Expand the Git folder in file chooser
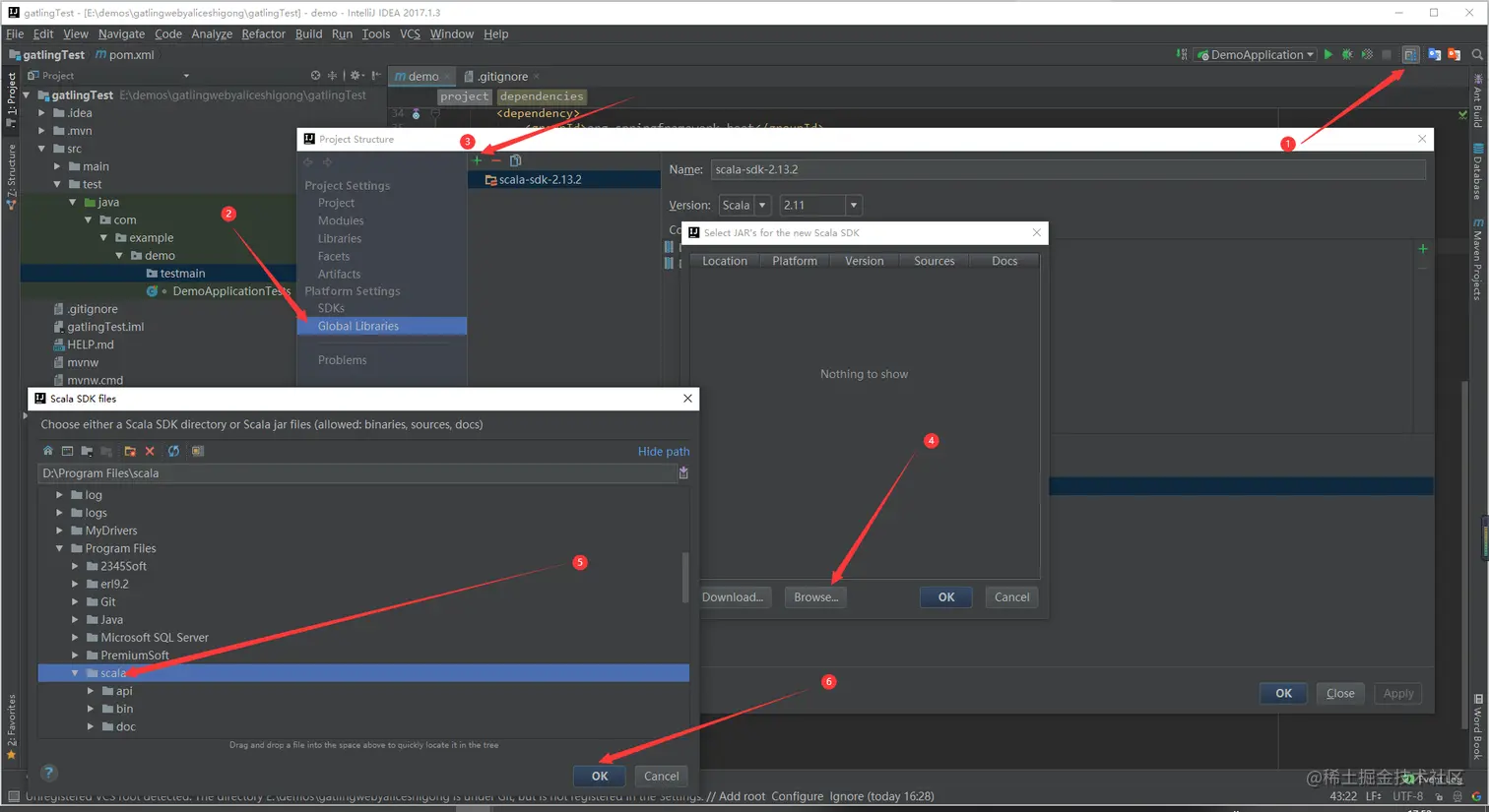Screen dimensions: 1489x812 coord(75,601)
